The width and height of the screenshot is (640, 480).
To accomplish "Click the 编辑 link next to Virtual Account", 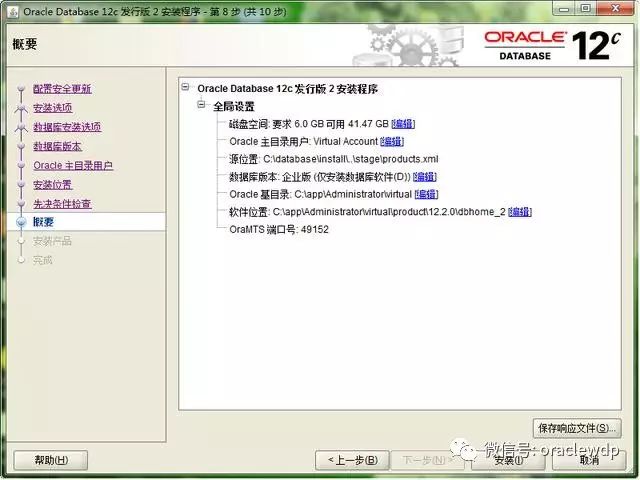I will click(x=392, y=142).
